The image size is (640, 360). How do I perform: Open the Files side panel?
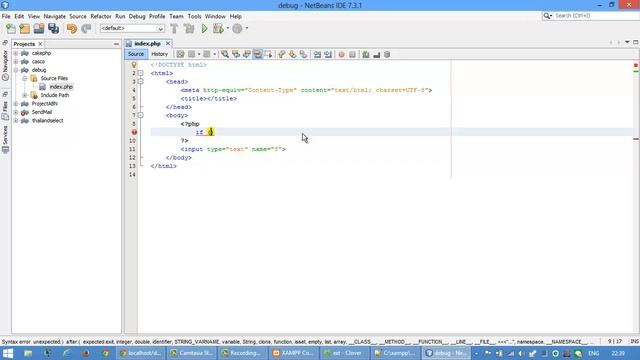click(5, 110)
